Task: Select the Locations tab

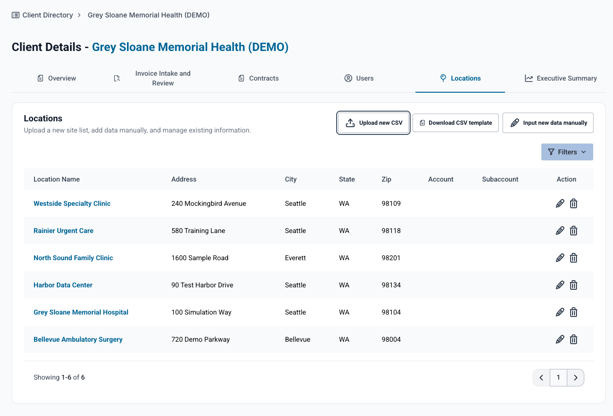Action: pos(460,78)
